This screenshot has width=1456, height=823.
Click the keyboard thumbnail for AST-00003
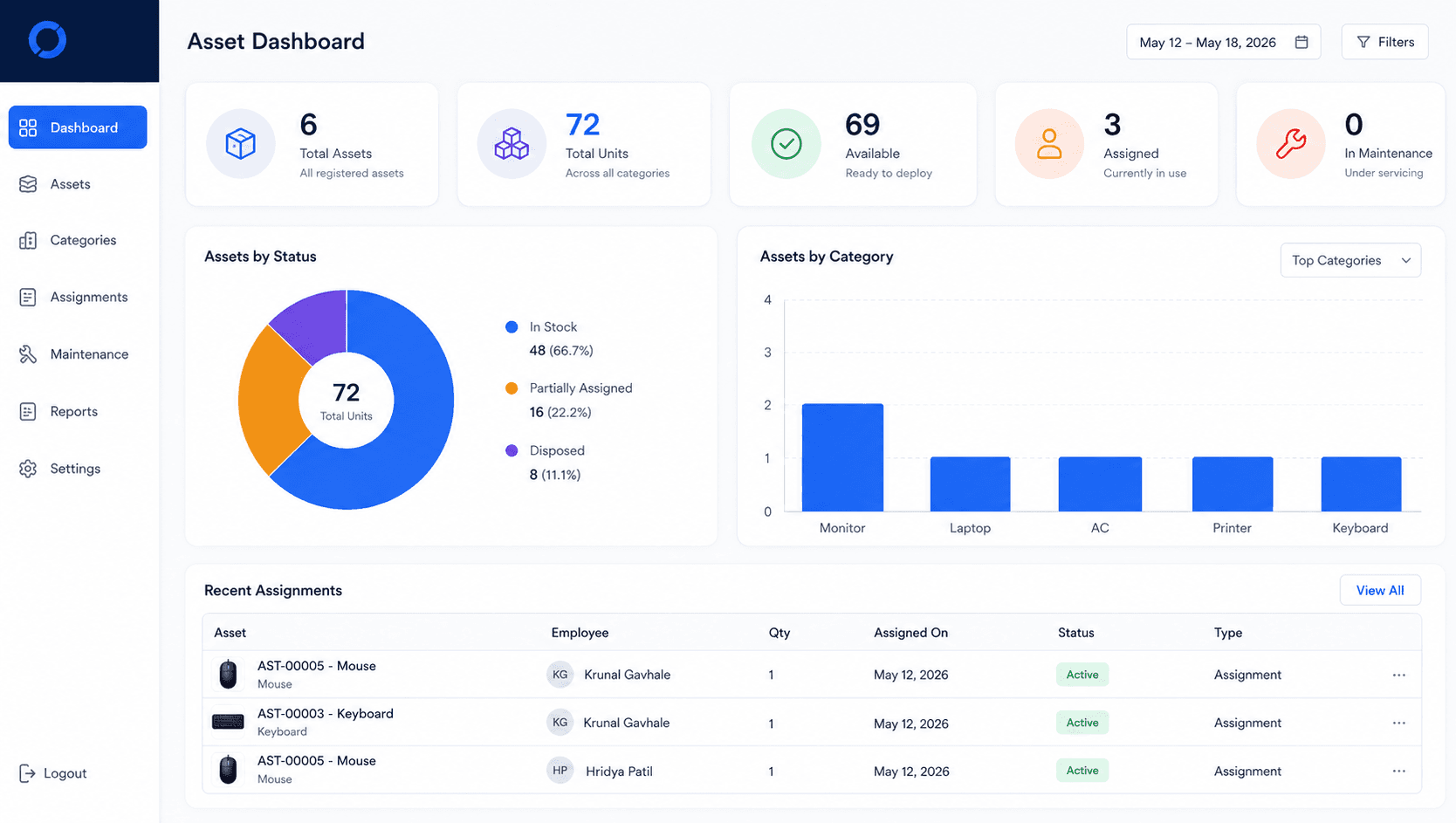tap(228, 722)
